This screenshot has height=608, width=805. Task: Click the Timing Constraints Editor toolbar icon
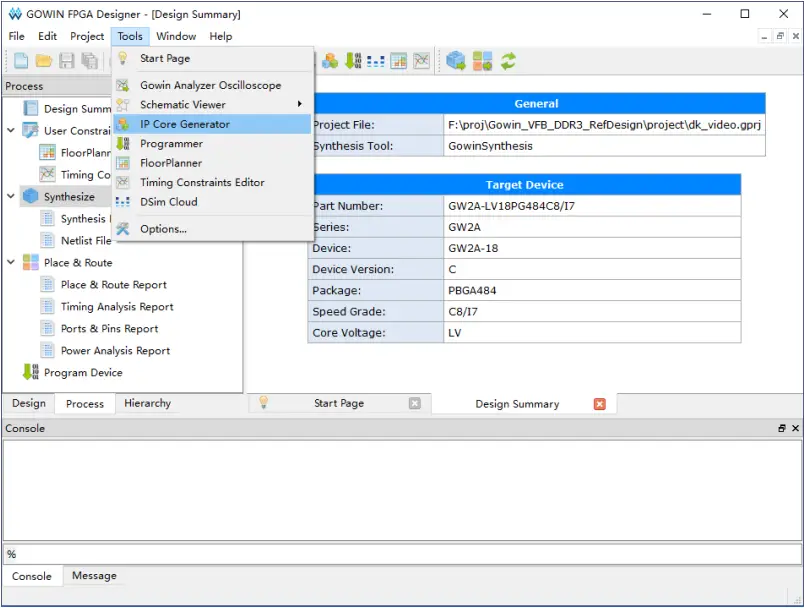point(421,61)
